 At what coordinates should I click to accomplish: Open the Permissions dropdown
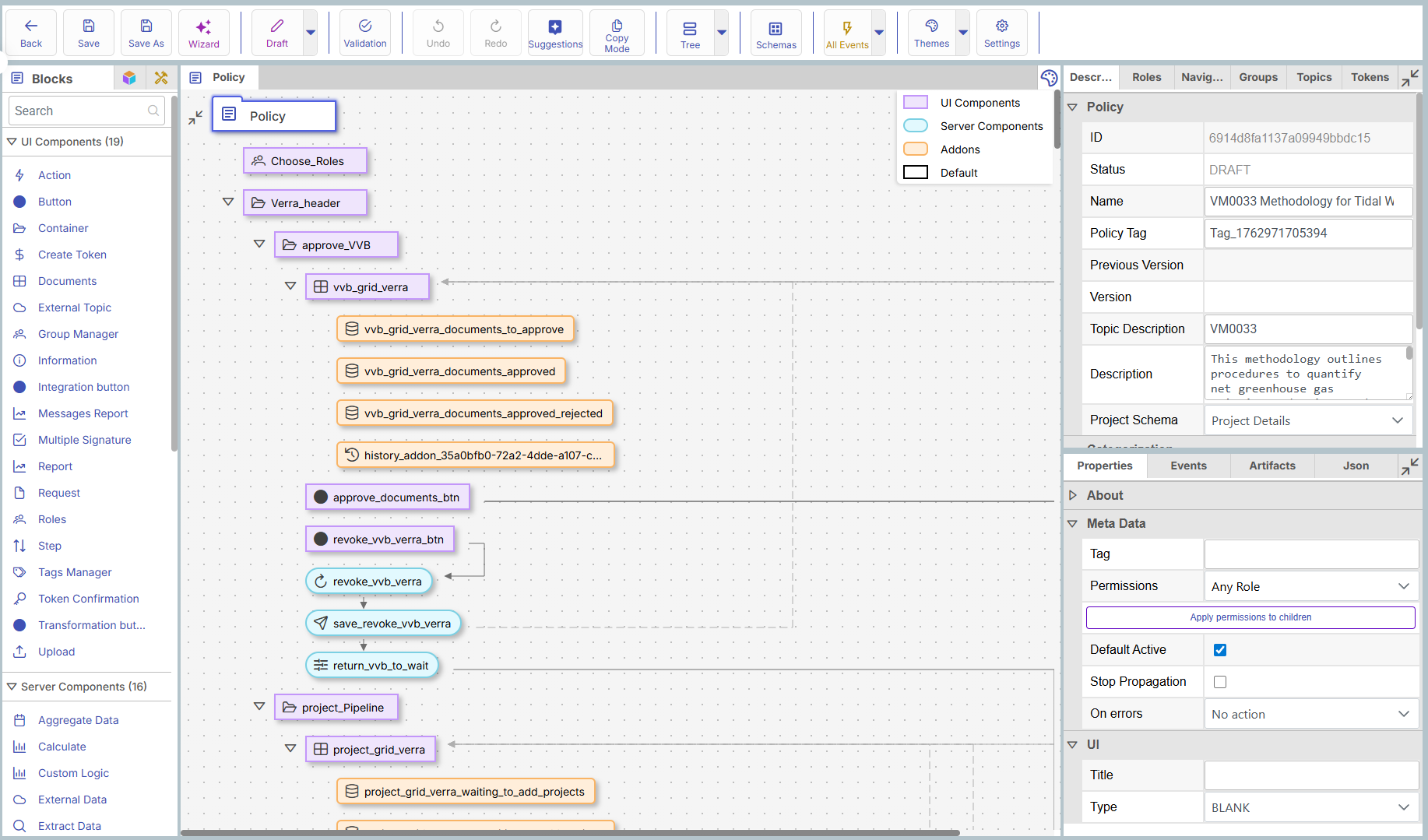pos(1310,586)
